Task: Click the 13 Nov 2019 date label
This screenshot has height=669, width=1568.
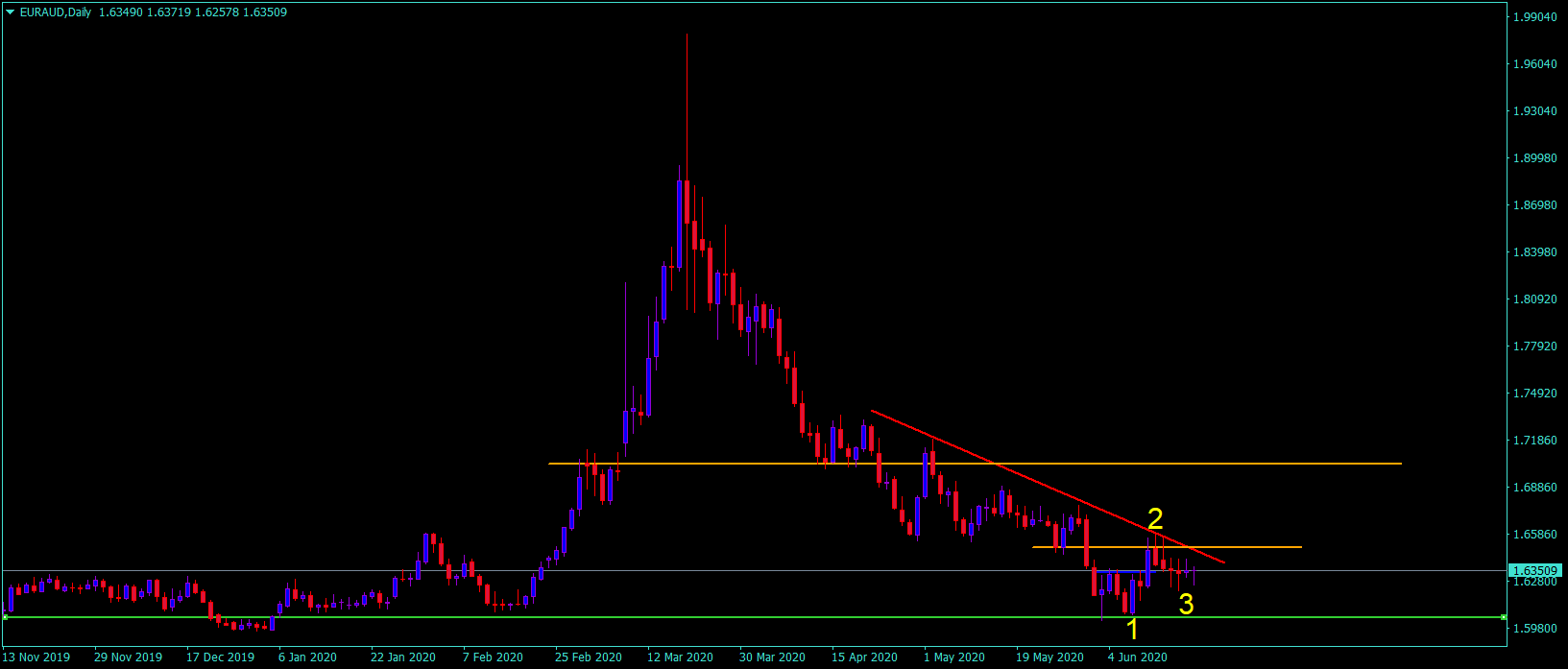Action: 36,657
